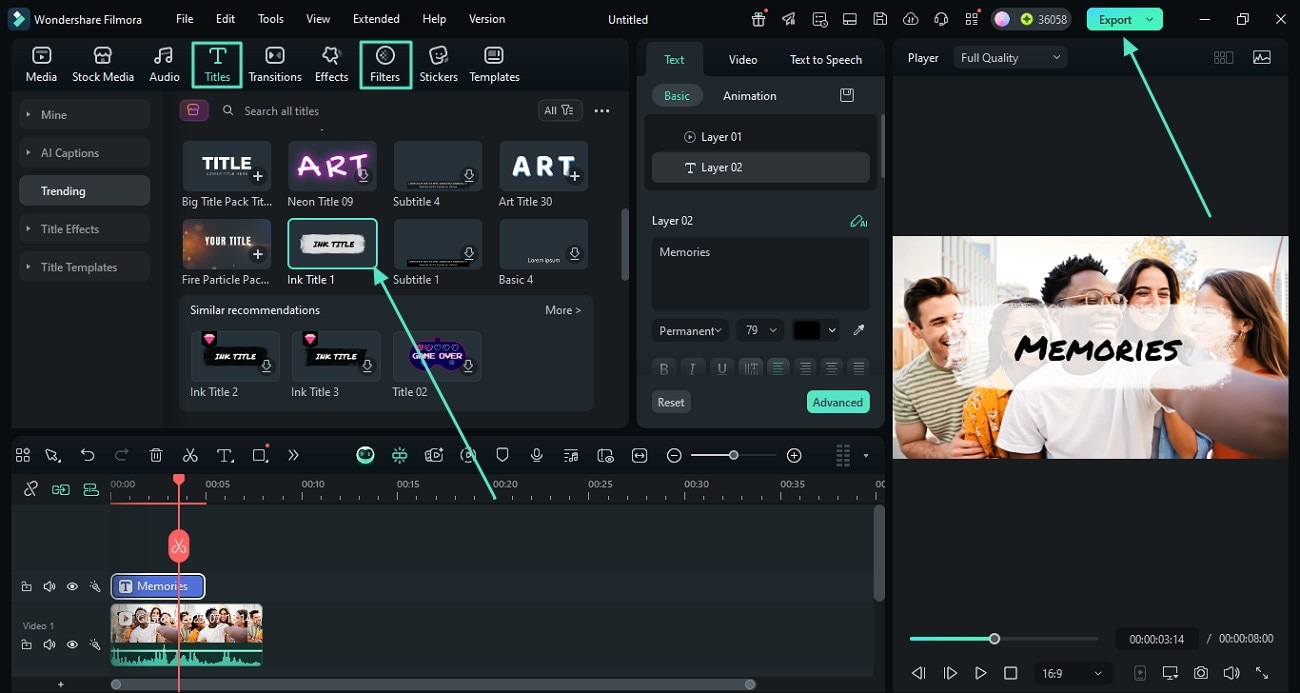The height and width of the screenshot is (693, 1300).
Task: Toggle bold text formatting
Action: (x=664, y=368)
